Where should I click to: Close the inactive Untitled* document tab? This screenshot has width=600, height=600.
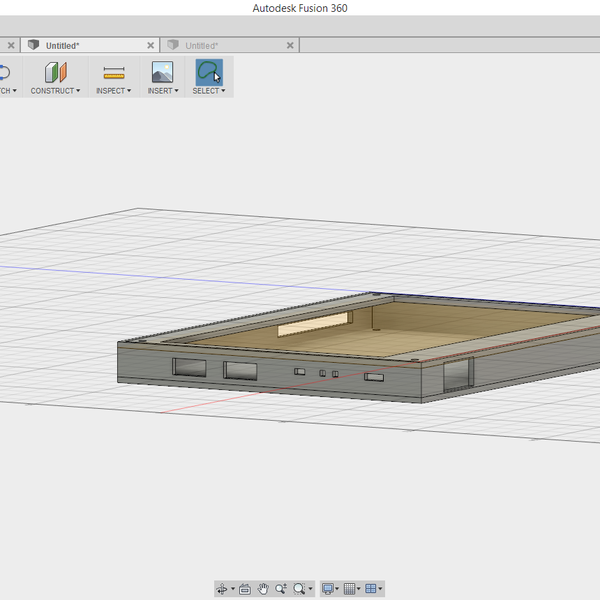tap(291, 46)
